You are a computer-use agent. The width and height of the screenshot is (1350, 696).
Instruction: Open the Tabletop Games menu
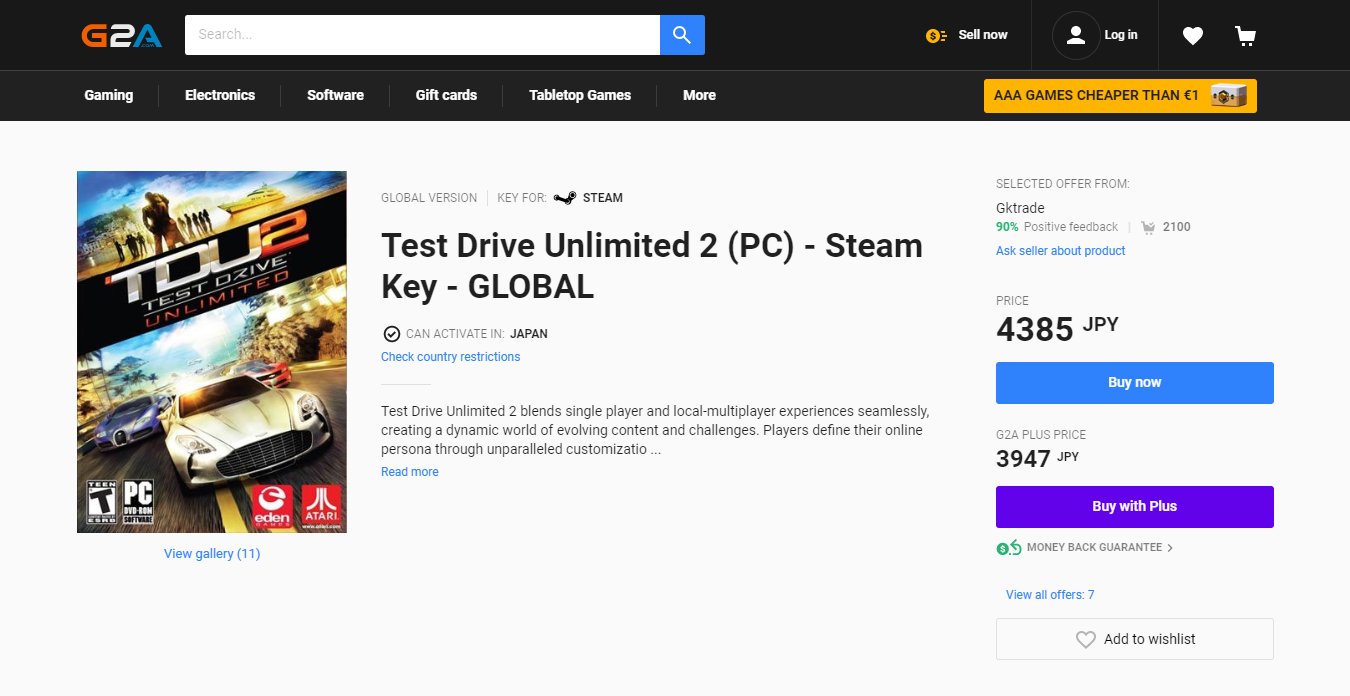tap(580, 95)
